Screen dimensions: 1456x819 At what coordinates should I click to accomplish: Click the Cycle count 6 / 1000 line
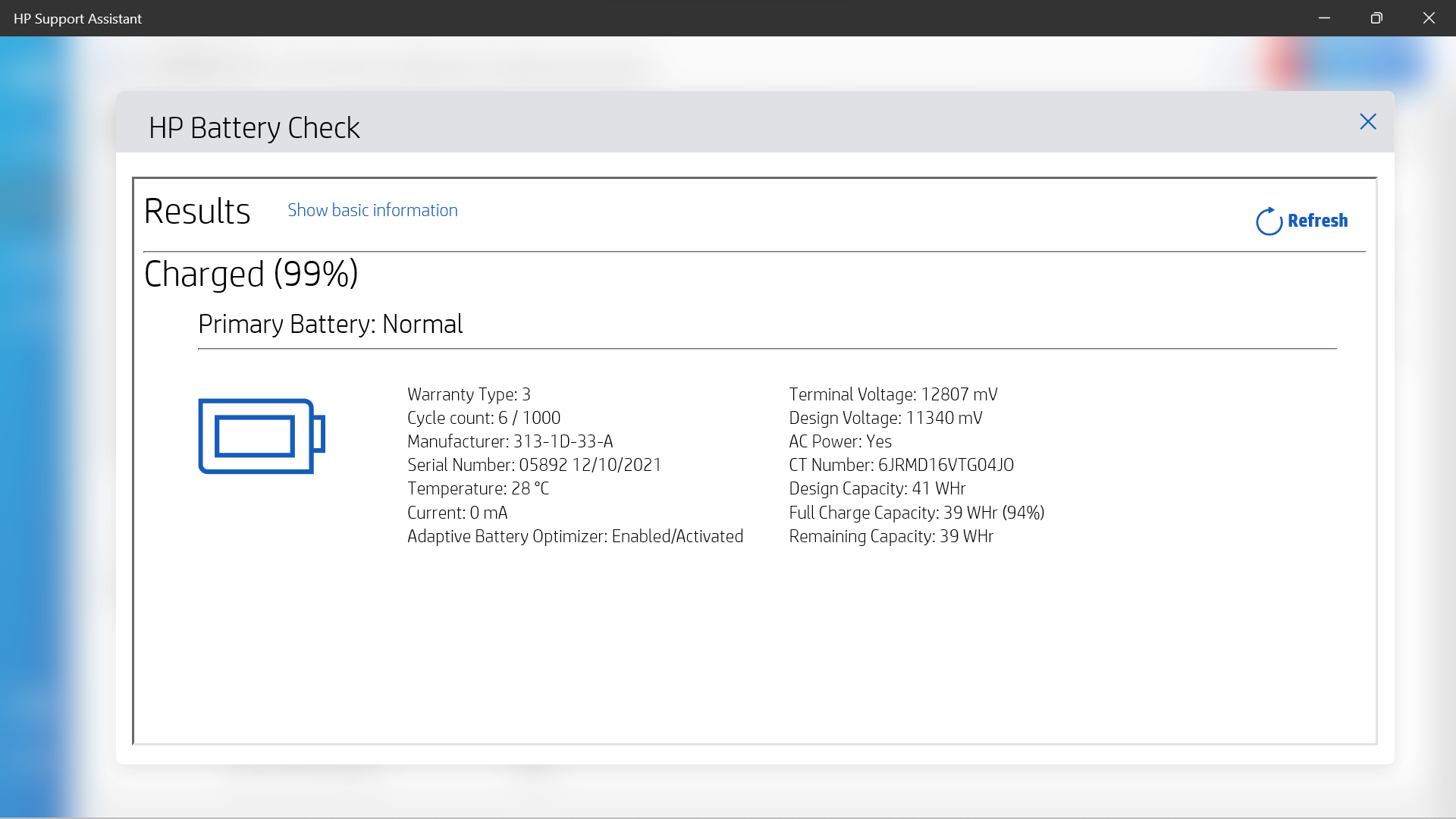click(x=483, y=418)
